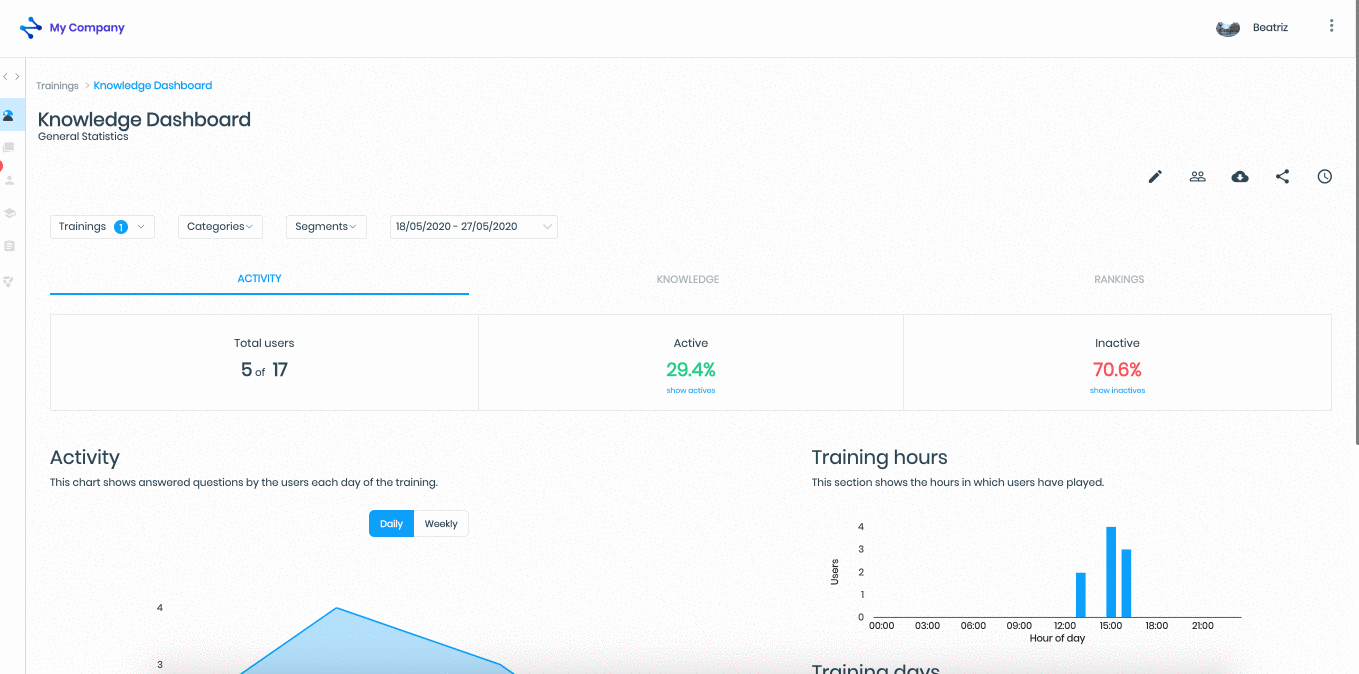
Task: Open the RANKINGS tab
Action: (1119, 280)
